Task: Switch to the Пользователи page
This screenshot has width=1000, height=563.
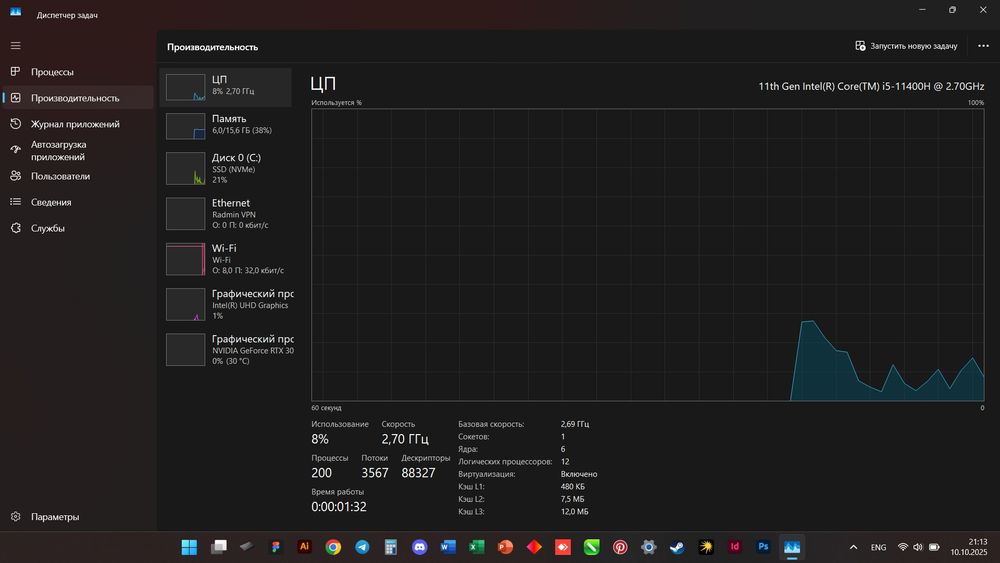Action: (78, 176)
